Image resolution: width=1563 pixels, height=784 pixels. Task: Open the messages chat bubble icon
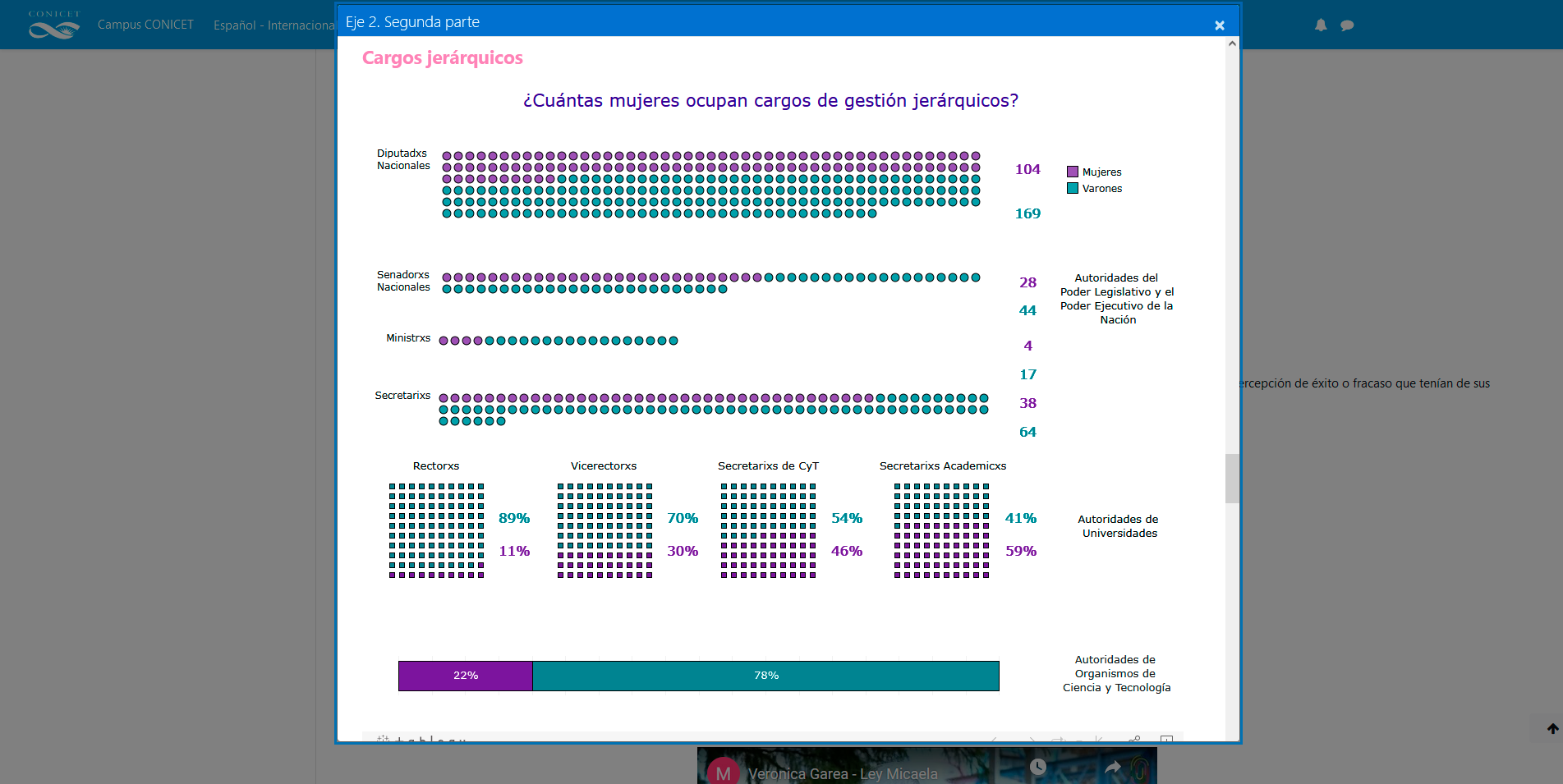tap(1347, 25)
